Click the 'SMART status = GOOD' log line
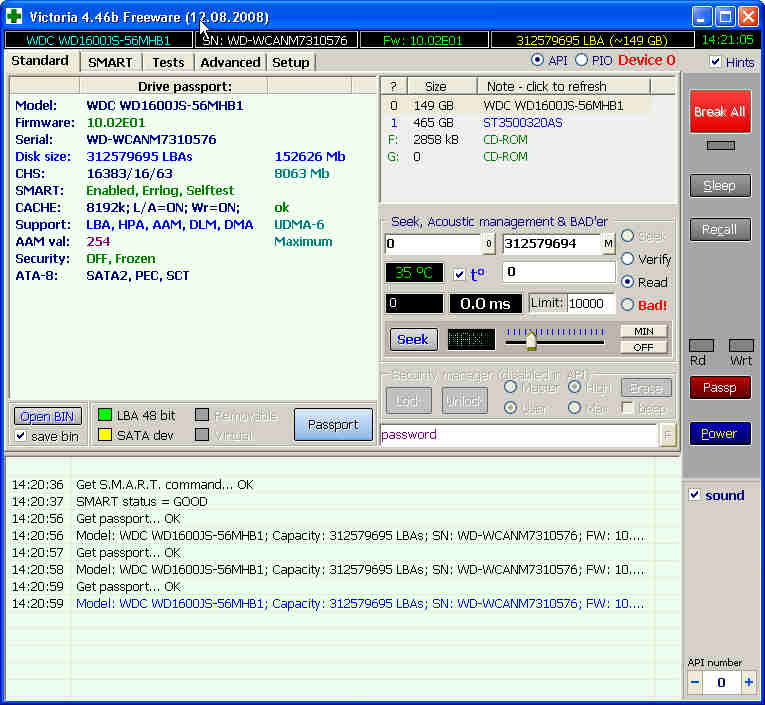Viewport: 765px width, 705px height. [x=141, y=502]
